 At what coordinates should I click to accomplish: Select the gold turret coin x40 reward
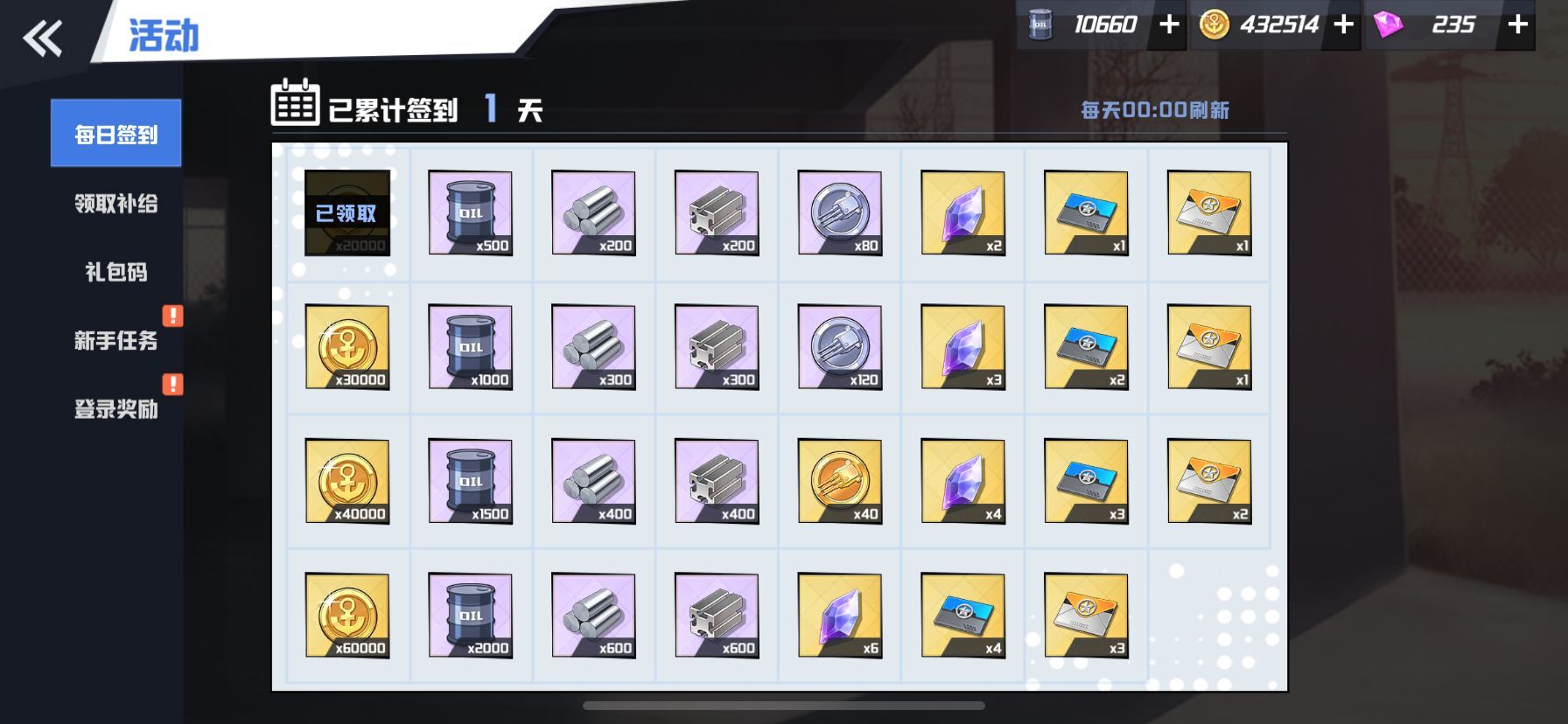pyautogui.click(x=840, y=482)
